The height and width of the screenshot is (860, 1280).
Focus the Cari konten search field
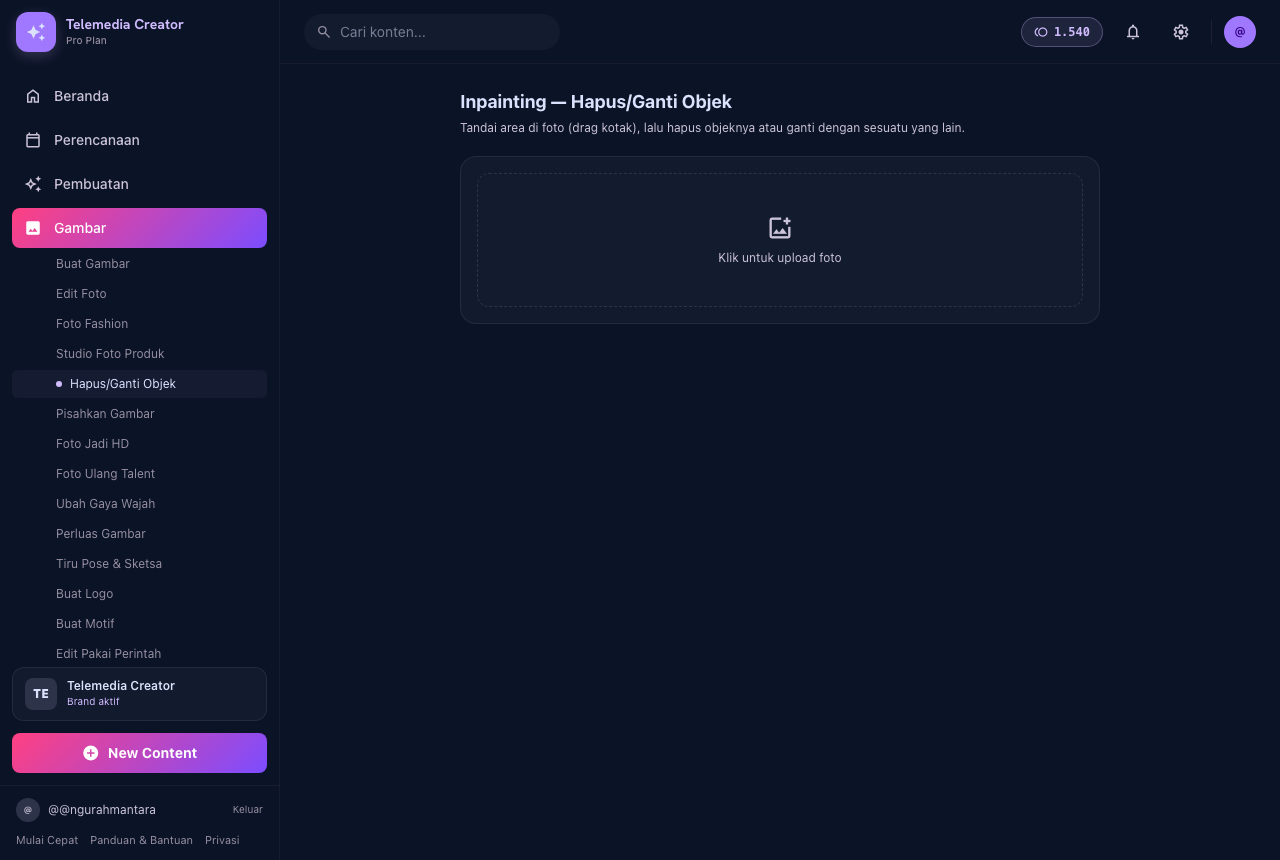[x=432, y=32]
